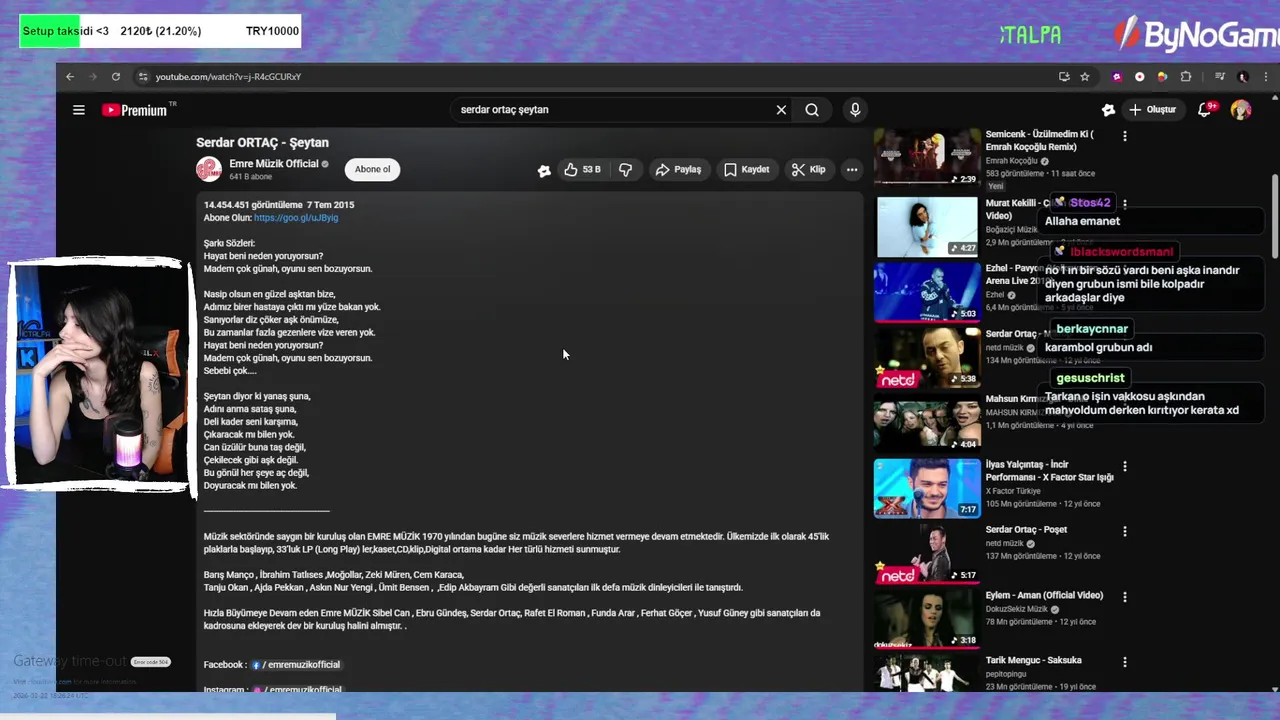This screenshot has height=720, width=1280.
Task: Save the video with Kaydet
Action: [746, 170]
